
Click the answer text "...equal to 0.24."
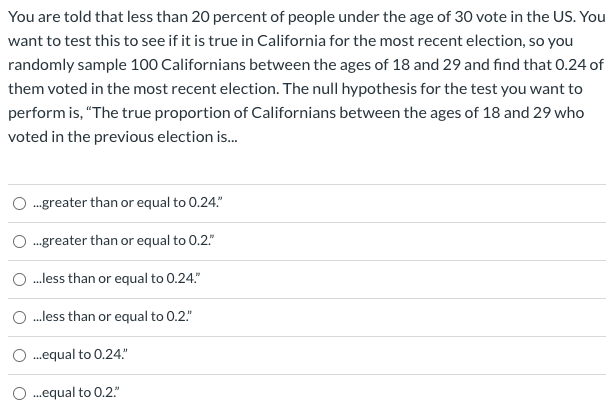click(81, 355)
